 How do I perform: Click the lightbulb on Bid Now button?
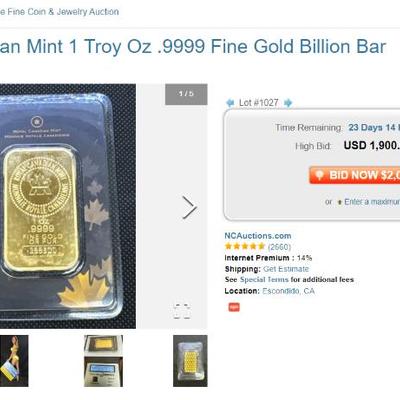point(319,175)
